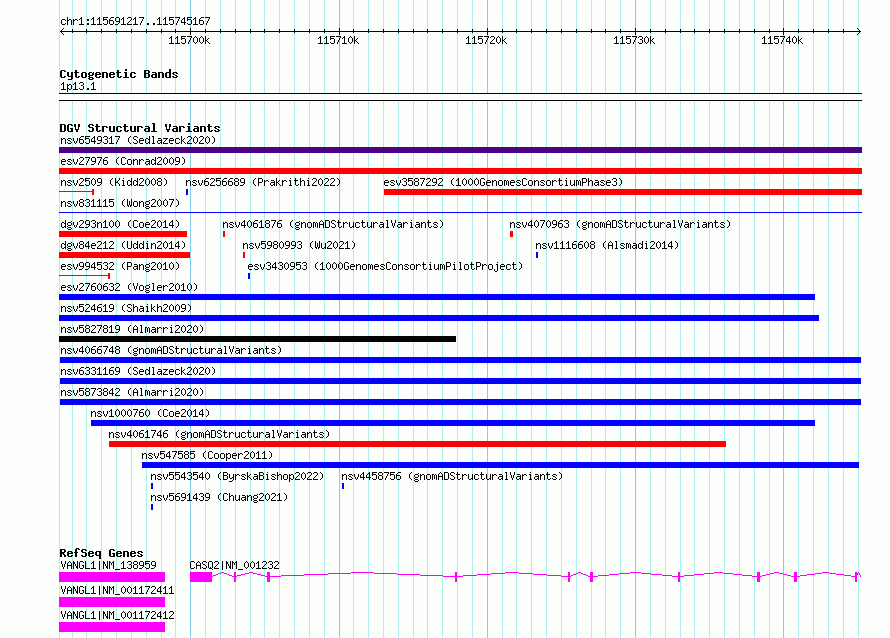890x638 pixels.
Task: Click the CASQ2 first exon magenta block
Action: pos(201,577)
